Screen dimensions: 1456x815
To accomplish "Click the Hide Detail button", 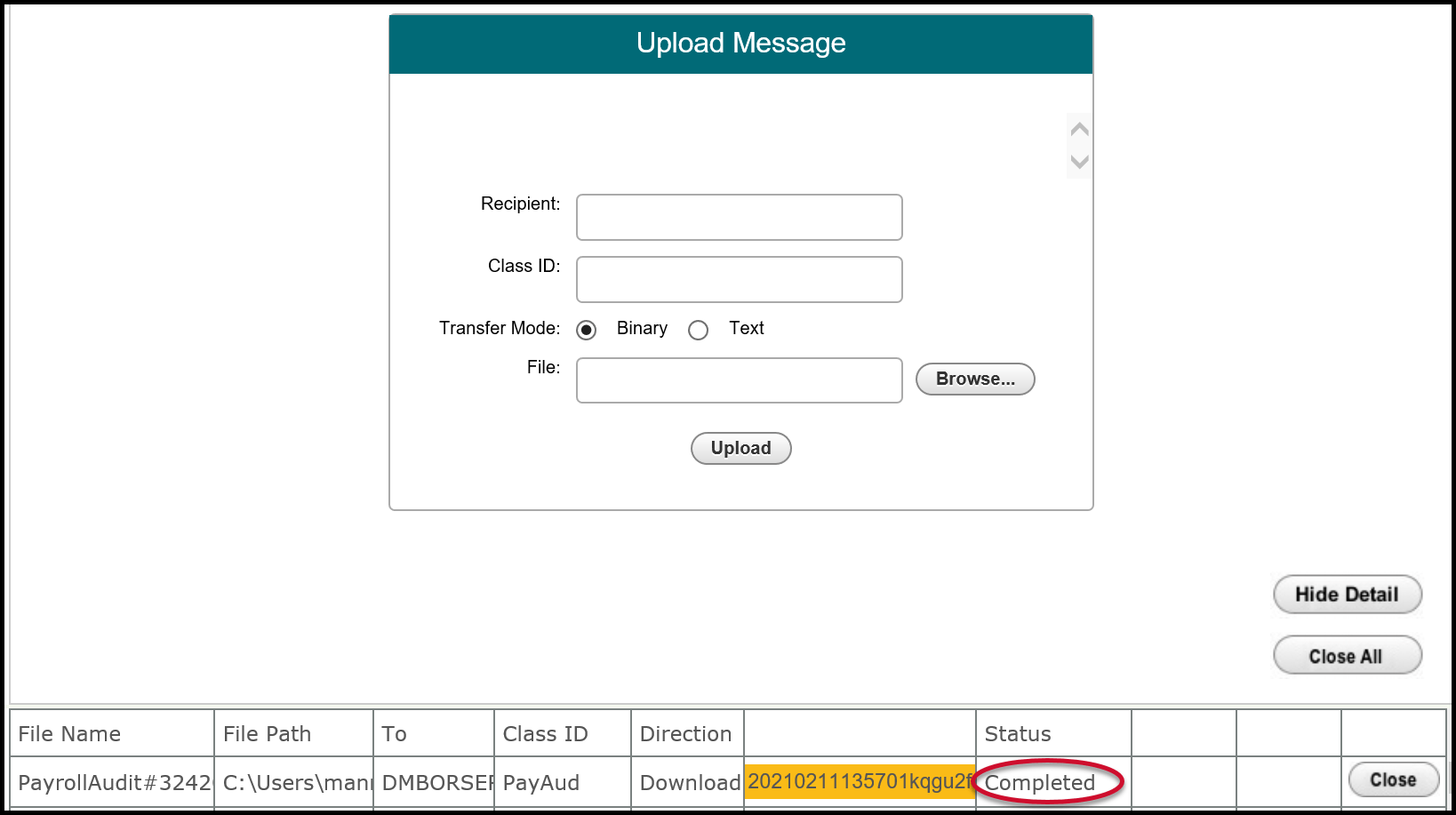I will coord(1346,594).
